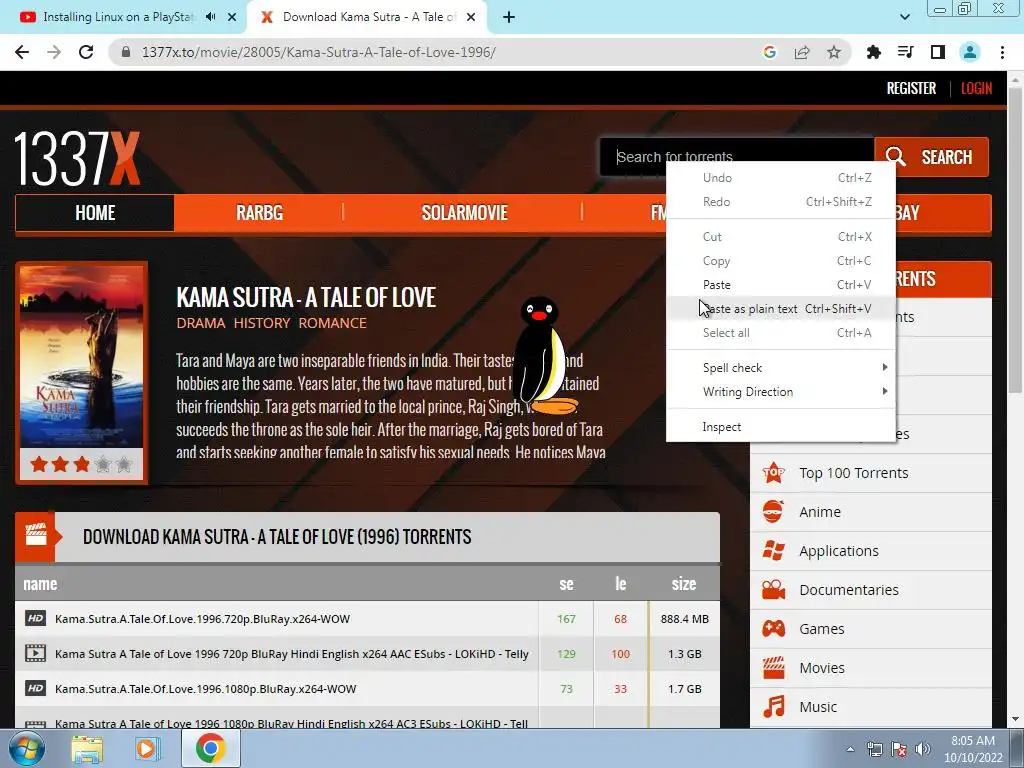Image resolution: width=1024 pixels, height=768 pixels.
Task: Click the Top 100 Torrents star icon
Action: (x=774, y=472)
